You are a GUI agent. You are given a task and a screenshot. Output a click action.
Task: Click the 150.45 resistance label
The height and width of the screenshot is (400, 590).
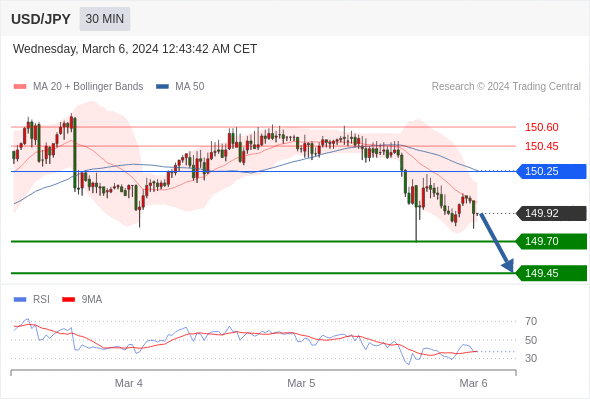pos(541,146)
